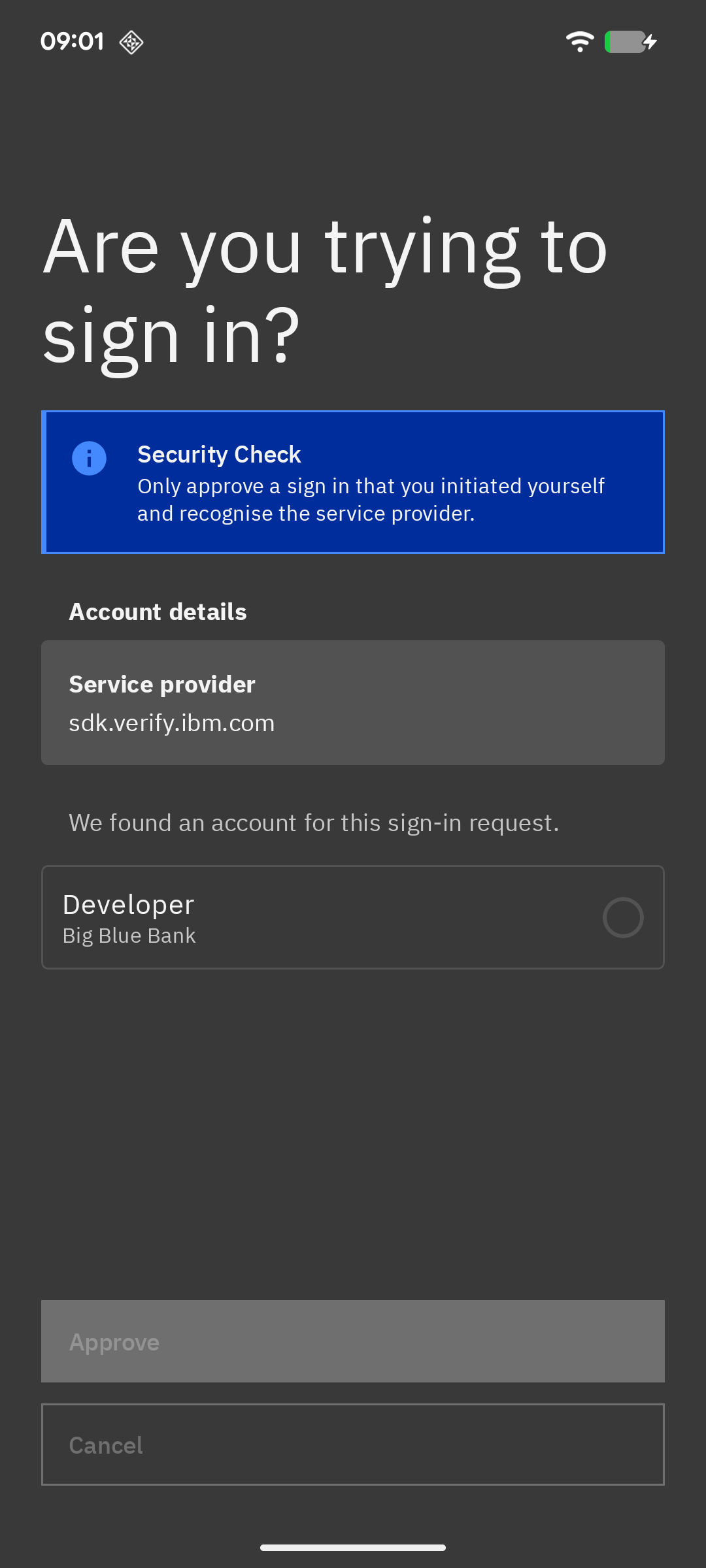Tap the battery charging indicator
The width and height of the screenshot is (706, 1568).
(630, 42)
